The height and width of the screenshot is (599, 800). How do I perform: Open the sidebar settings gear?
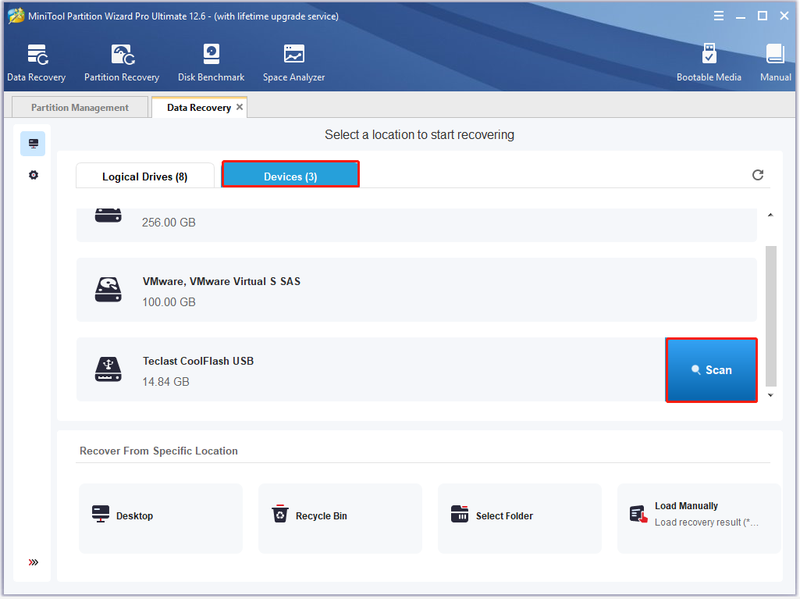click(x=33, y=175)
